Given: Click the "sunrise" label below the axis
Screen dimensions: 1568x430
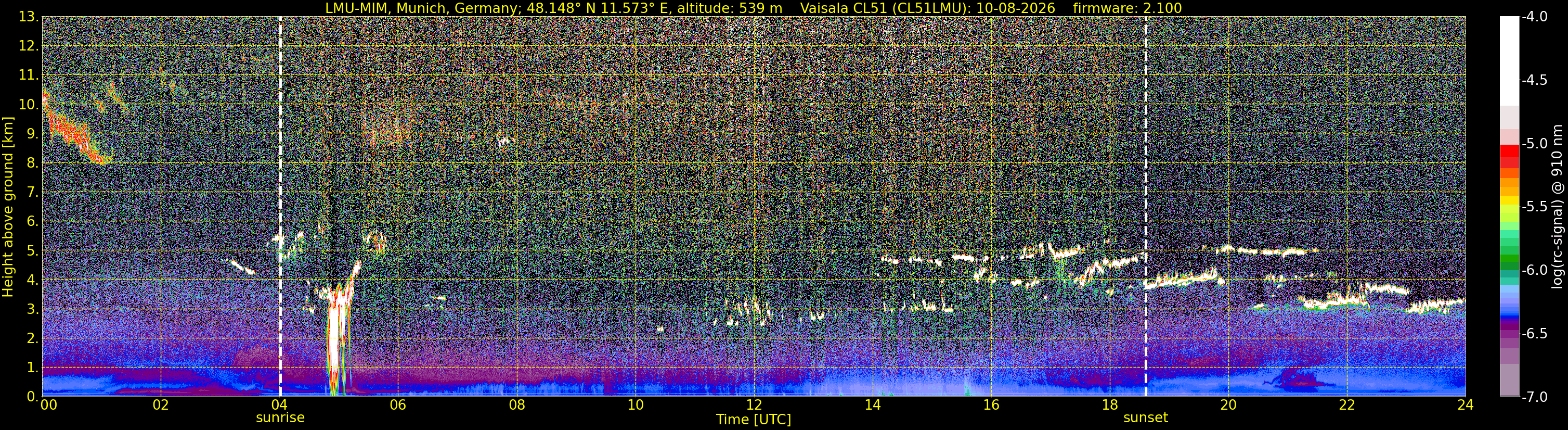Looking at the screenshot, I should 280,418.
